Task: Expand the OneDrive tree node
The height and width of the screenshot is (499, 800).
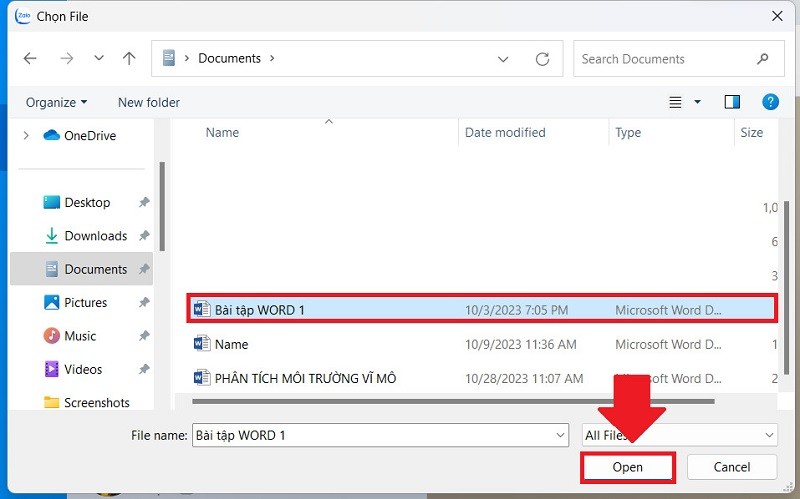Action: pyautogui.click(x=26, y=136)
